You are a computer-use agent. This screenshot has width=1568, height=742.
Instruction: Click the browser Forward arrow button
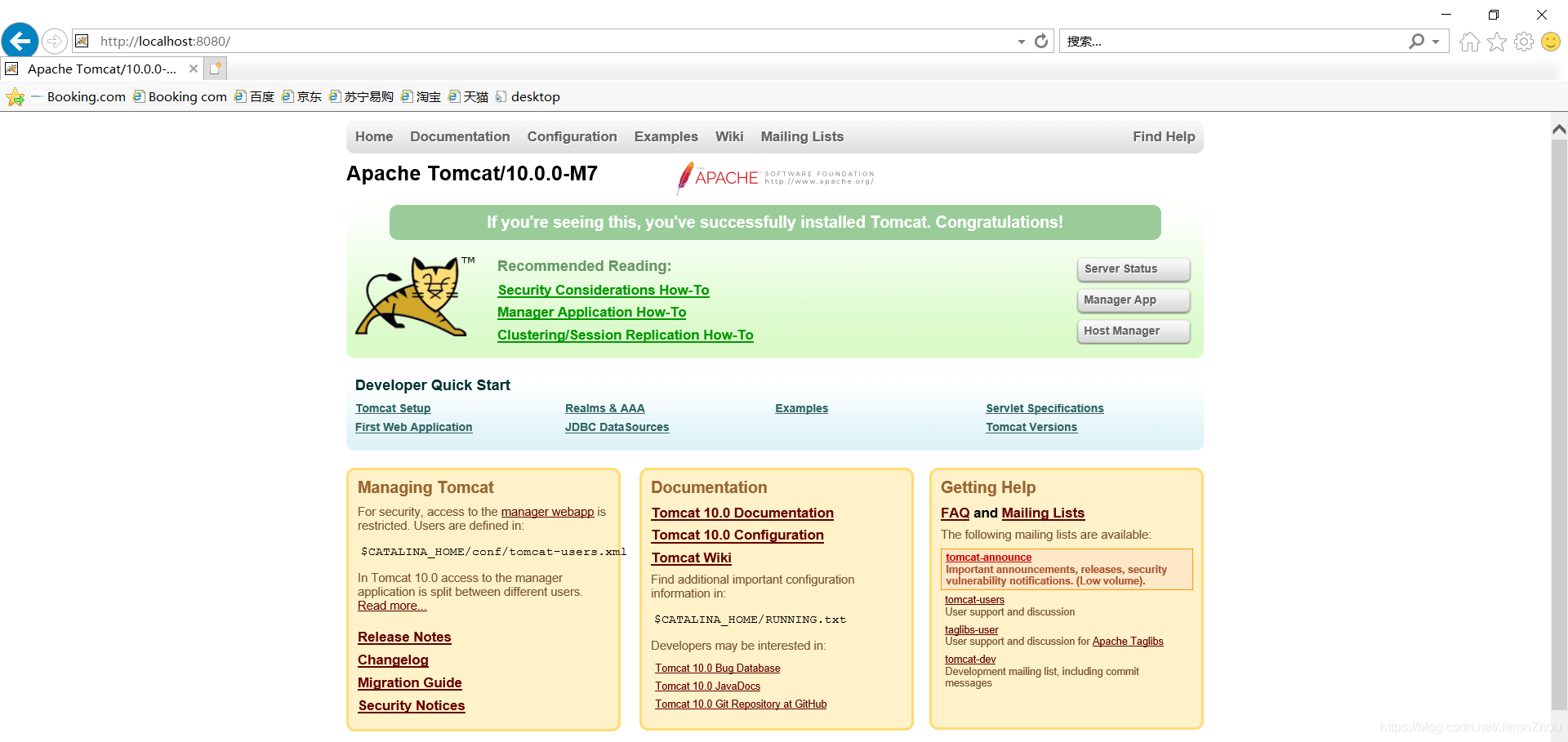coord(54,41)
